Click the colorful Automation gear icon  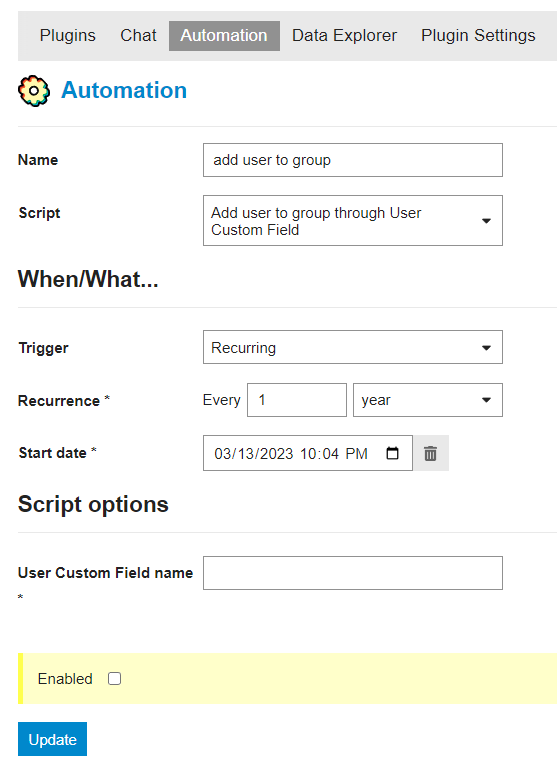[34, 91]
